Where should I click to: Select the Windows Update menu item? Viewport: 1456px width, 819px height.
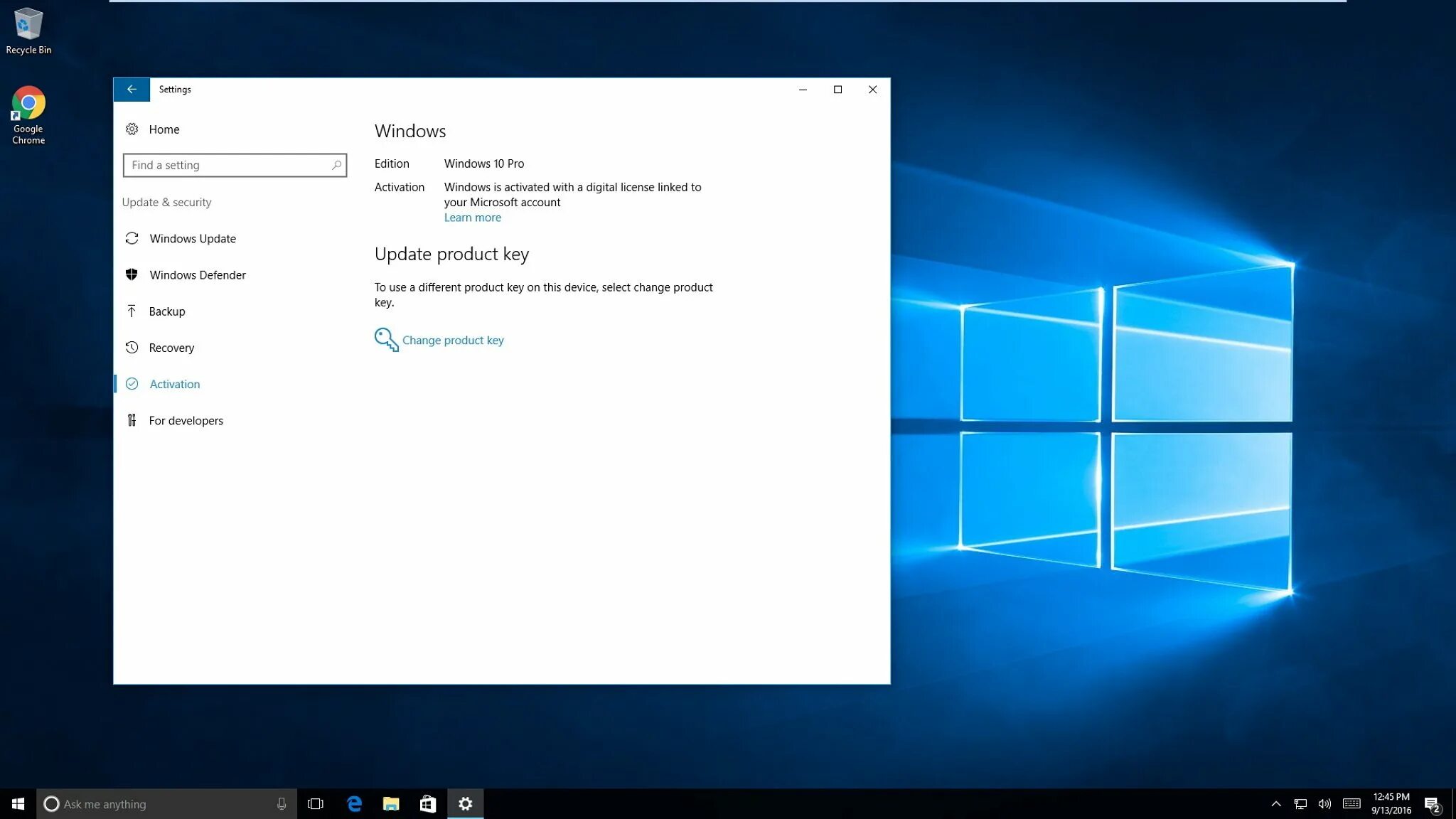(192, 238)
